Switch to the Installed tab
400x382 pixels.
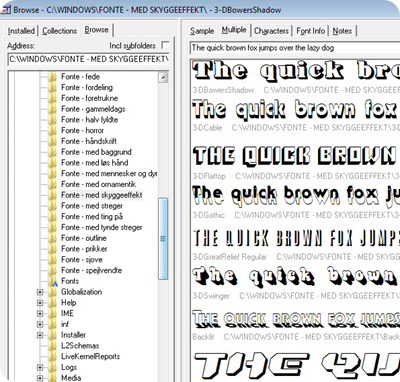point(21,31)
